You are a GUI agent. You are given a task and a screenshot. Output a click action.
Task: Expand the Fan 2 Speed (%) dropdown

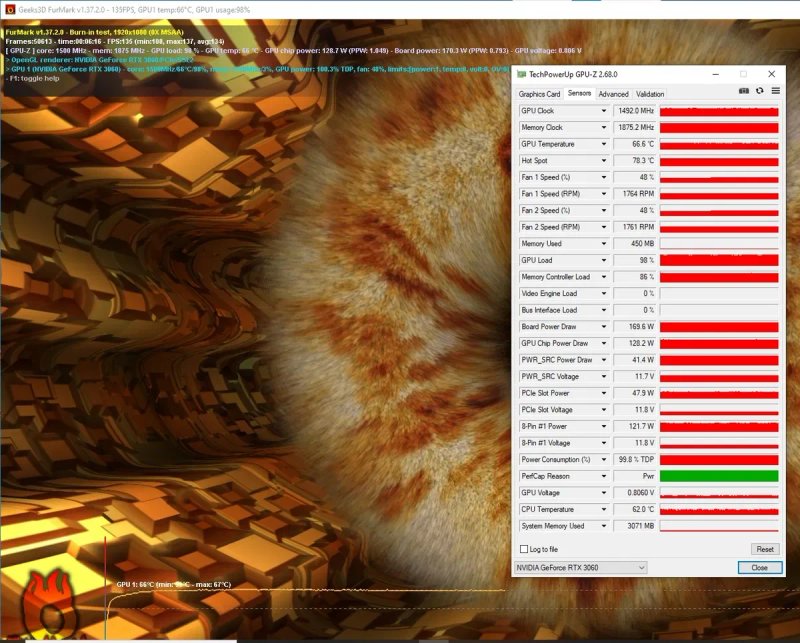pyautogui.click(x=604, y=210)
